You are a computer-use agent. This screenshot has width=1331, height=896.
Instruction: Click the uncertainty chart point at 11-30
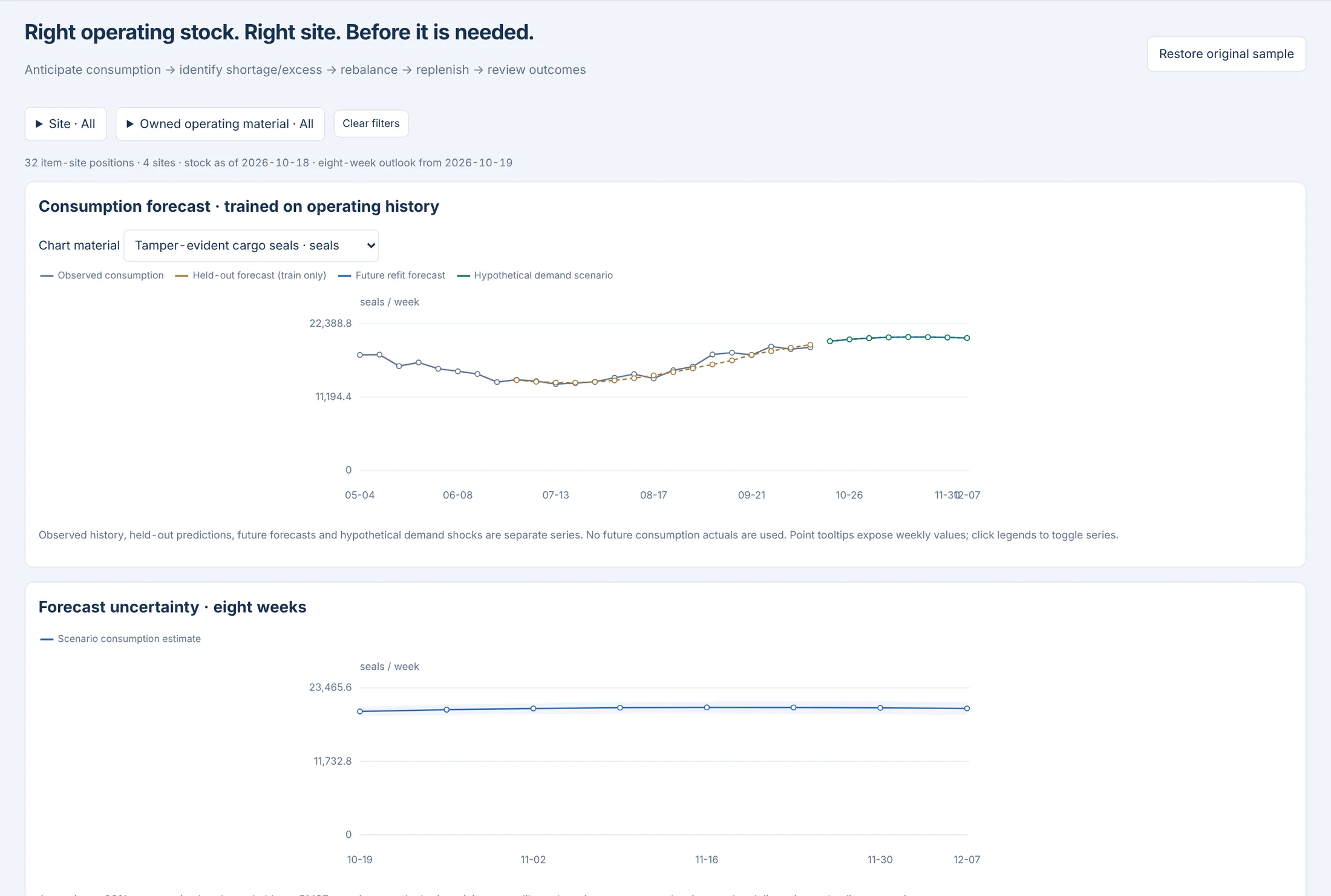pos(880,708)
